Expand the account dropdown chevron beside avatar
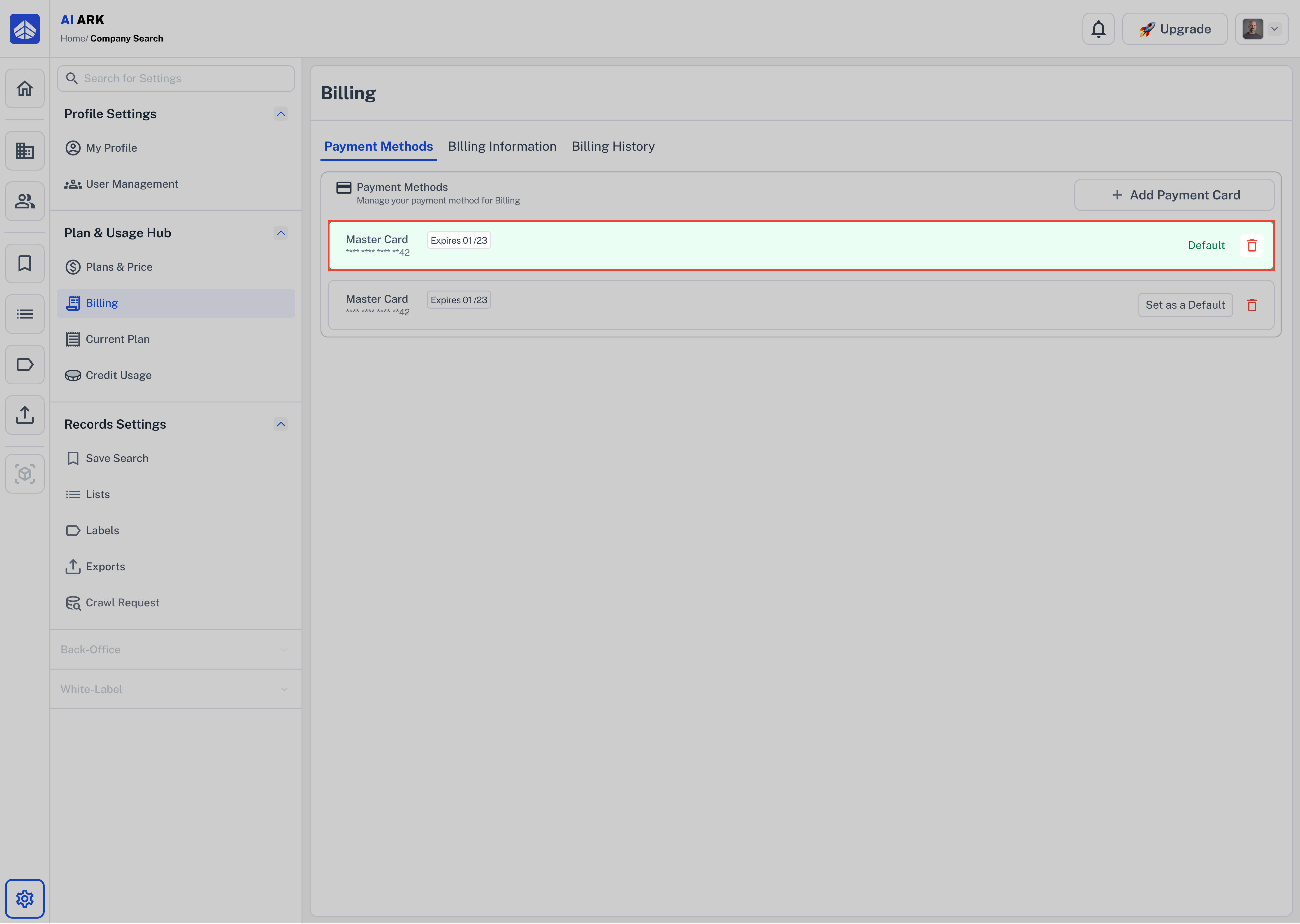Screen dimensions: 1300x924 1274,29
